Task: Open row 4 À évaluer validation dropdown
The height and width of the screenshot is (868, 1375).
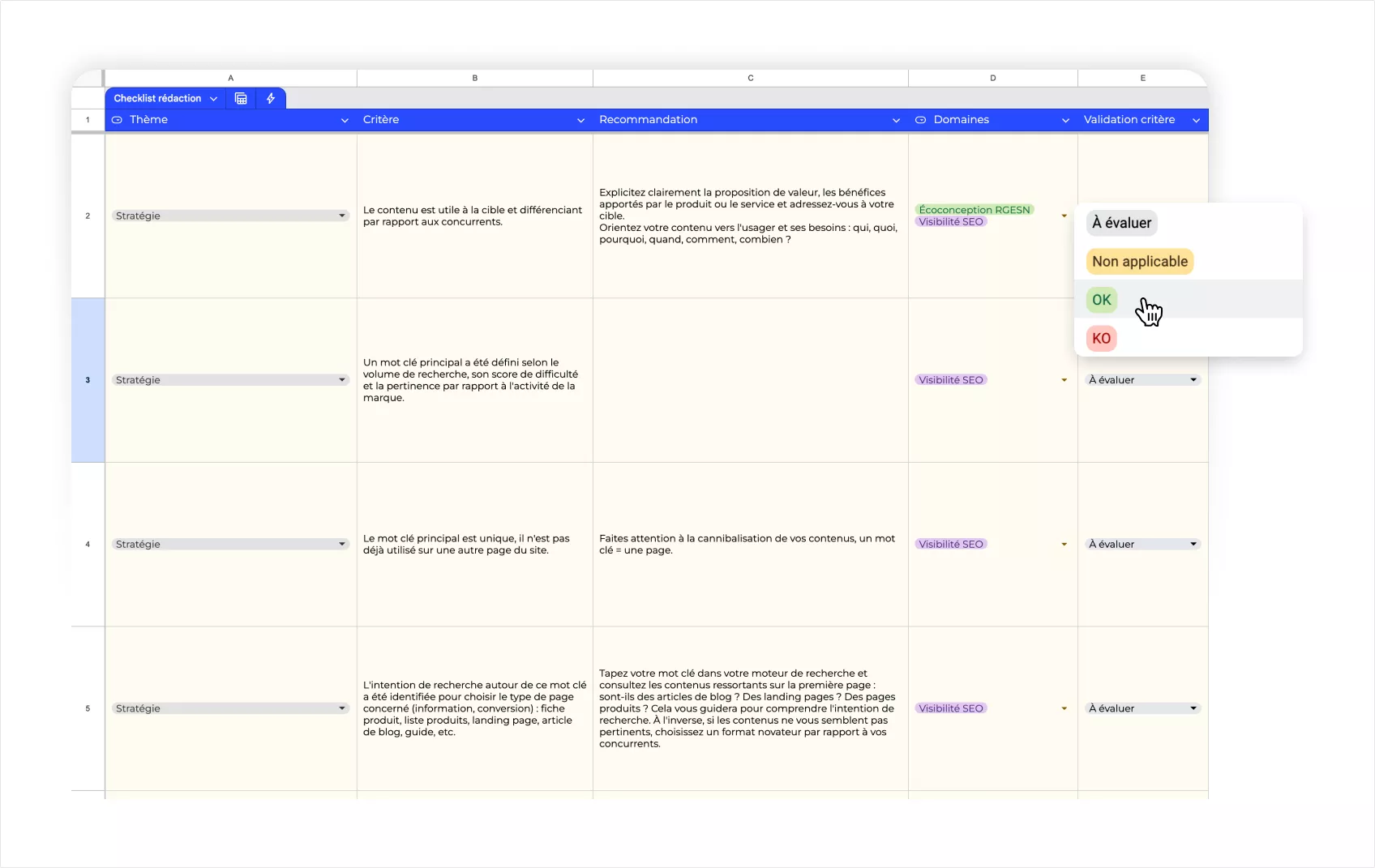Action: 1193,545
